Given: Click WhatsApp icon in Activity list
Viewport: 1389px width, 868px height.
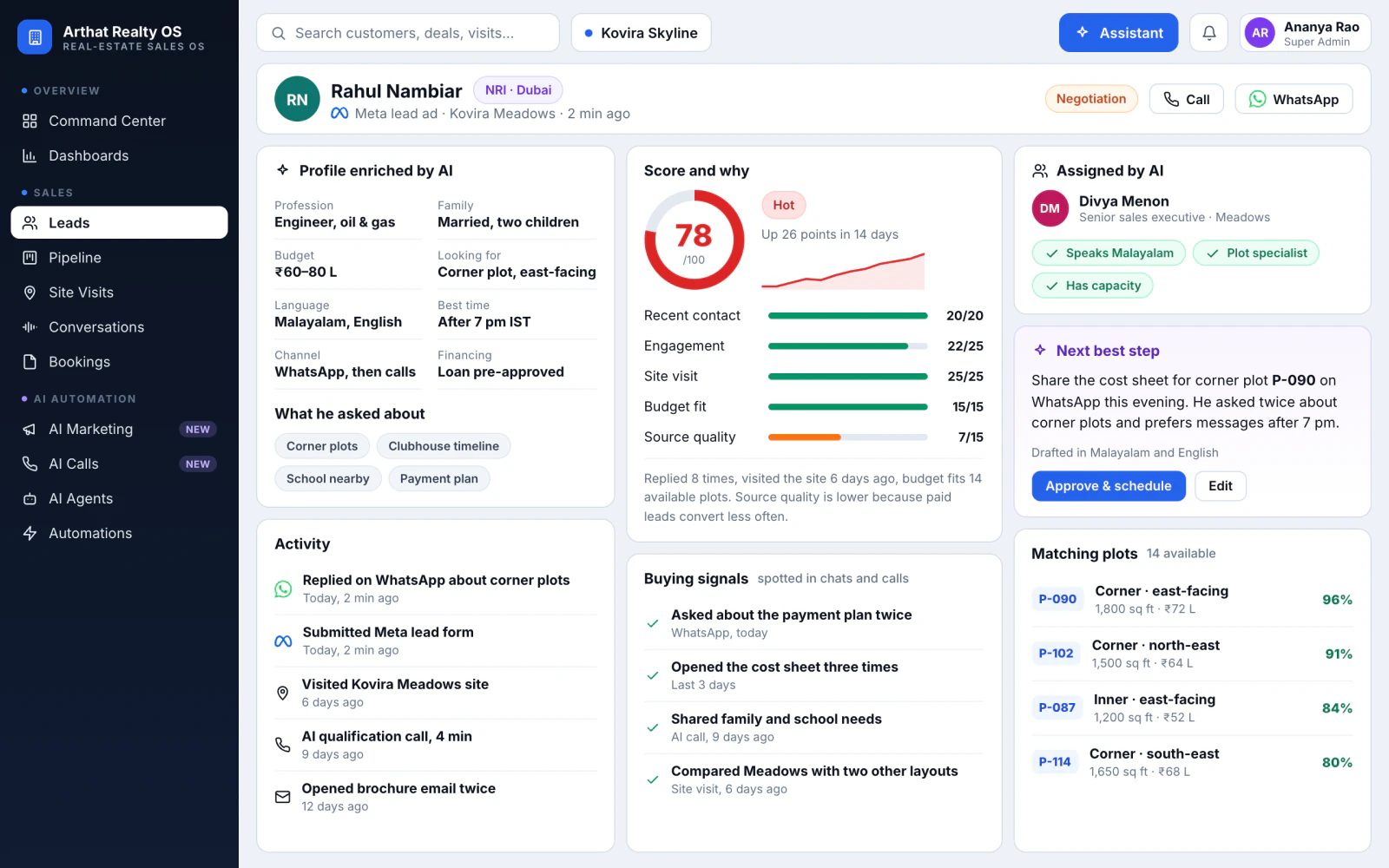Looking at the screenshot, I should tap(283, 589).
